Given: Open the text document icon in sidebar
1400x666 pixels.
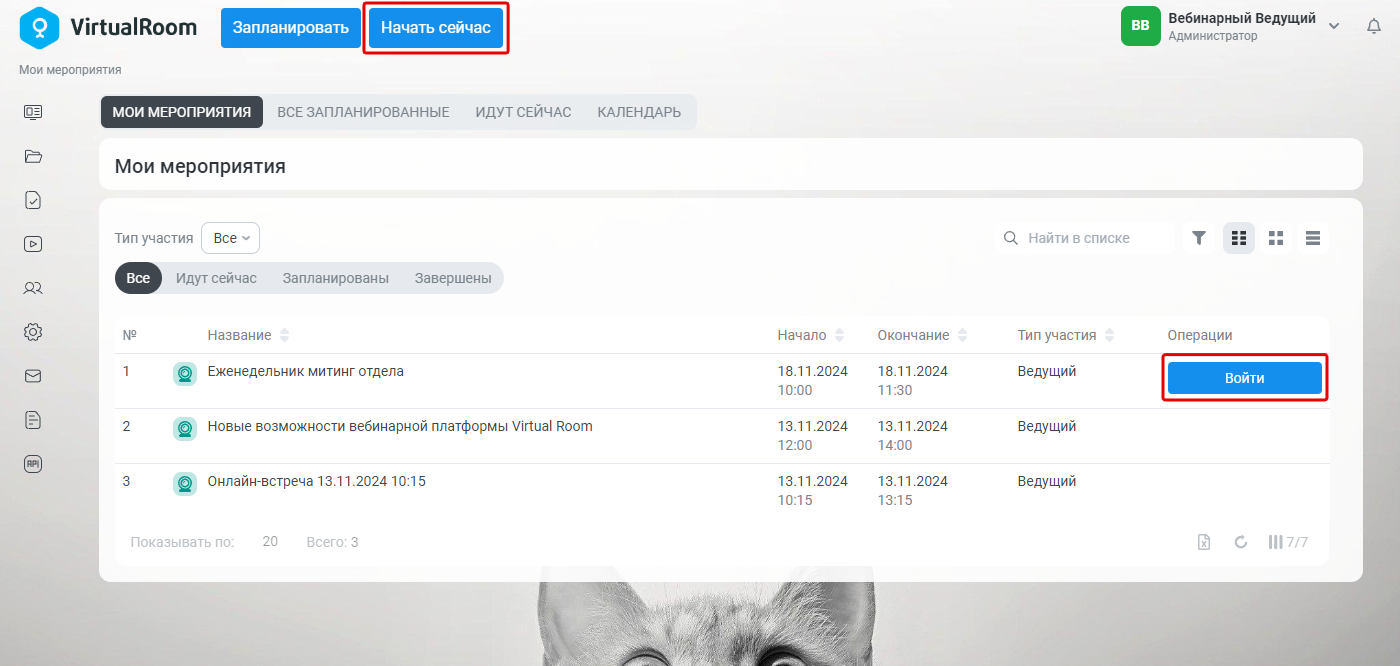Looking at the screenshot, I should (33, 420).
